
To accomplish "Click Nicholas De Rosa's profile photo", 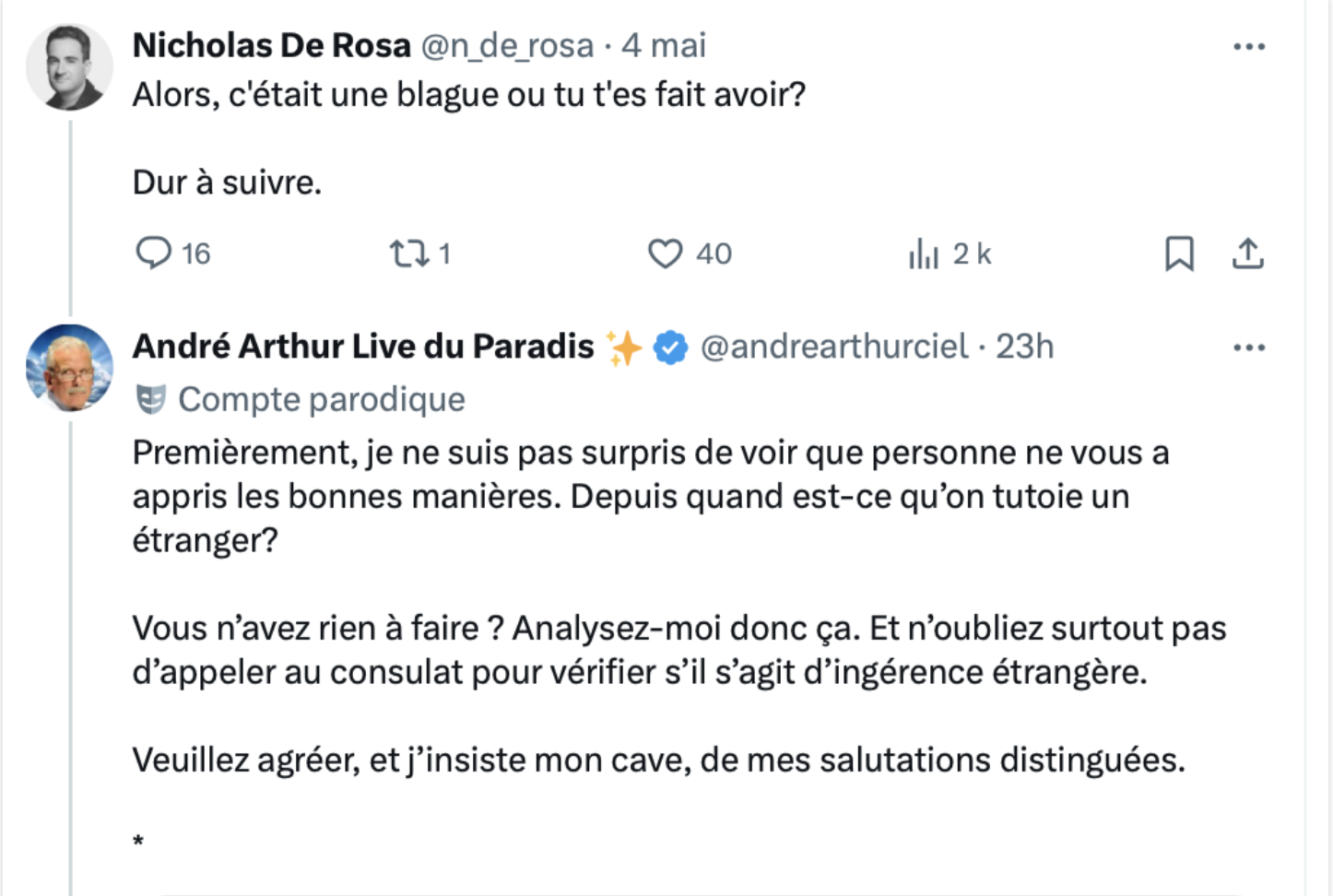I will pyautogui.click(x=69, y=67).
